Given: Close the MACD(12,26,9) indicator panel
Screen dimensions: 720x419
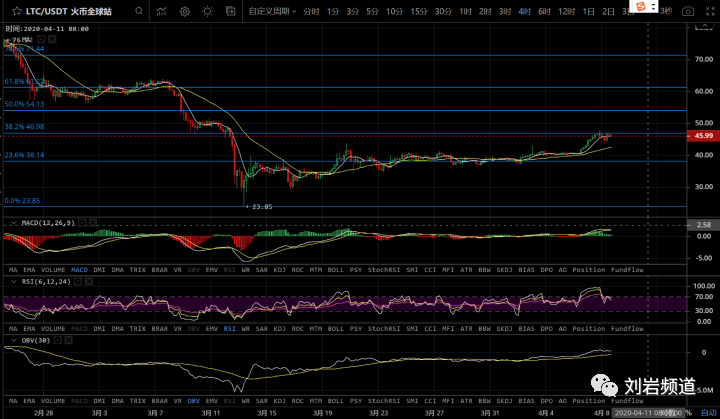Looking at the screenshot, I should [93, 223].
